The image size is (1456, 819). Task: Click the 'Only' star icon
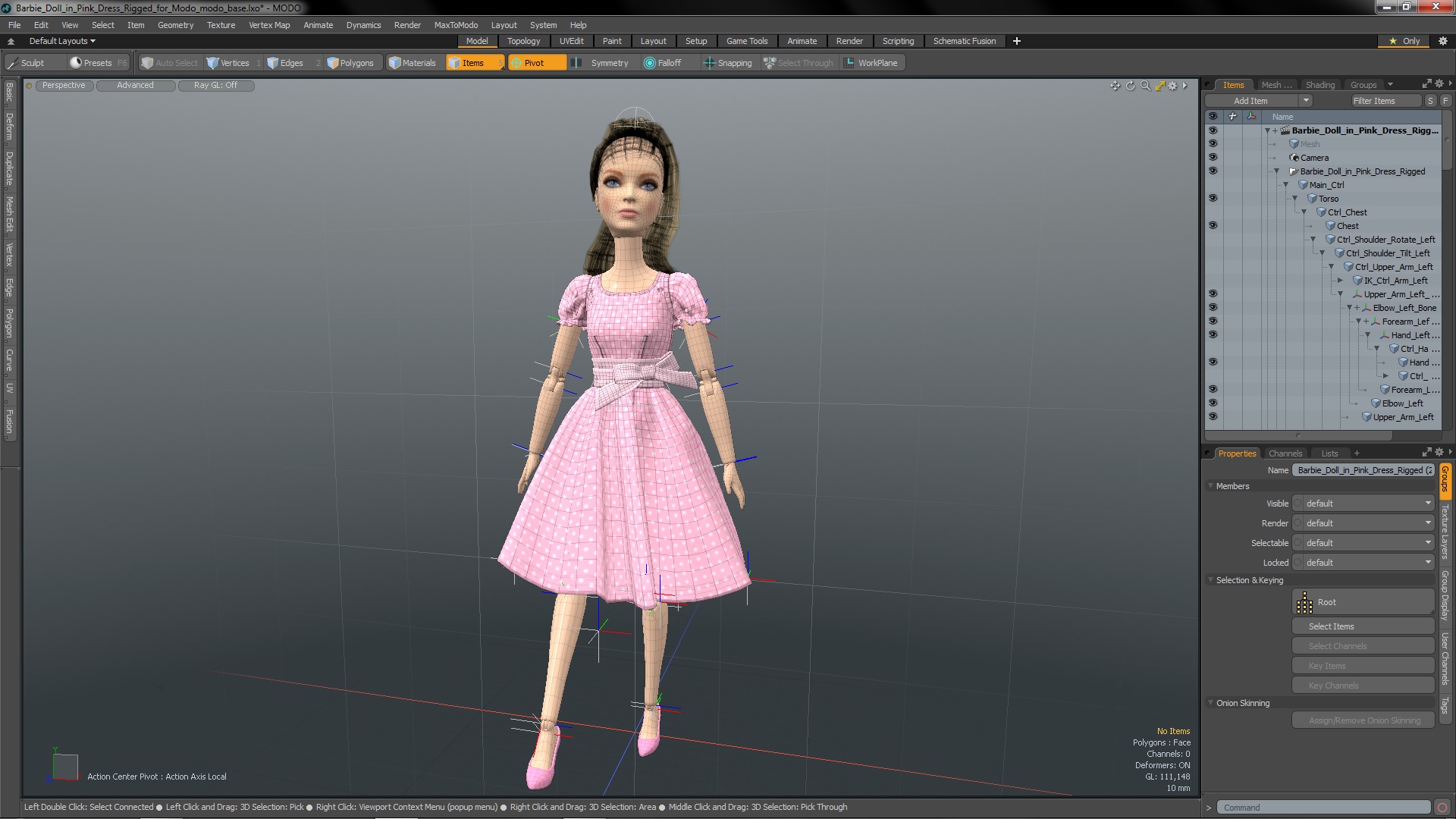(1392, 41)
